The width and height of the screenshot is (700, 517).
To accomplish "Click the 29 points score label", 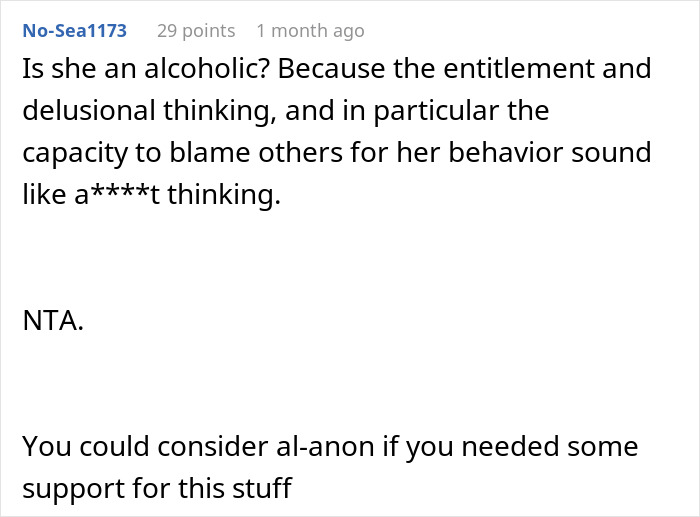I will 196,31.
